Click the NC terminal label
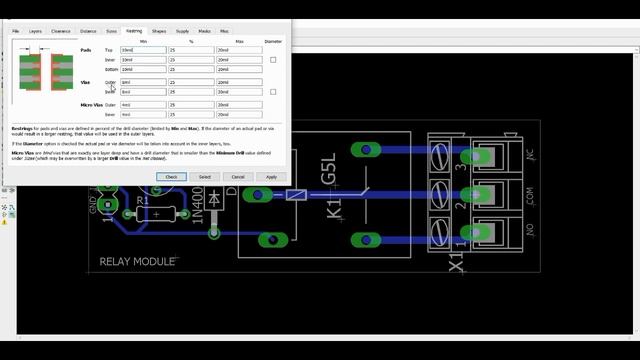The width and height of the screenshot is (640, 360). [x=530, y=155]
